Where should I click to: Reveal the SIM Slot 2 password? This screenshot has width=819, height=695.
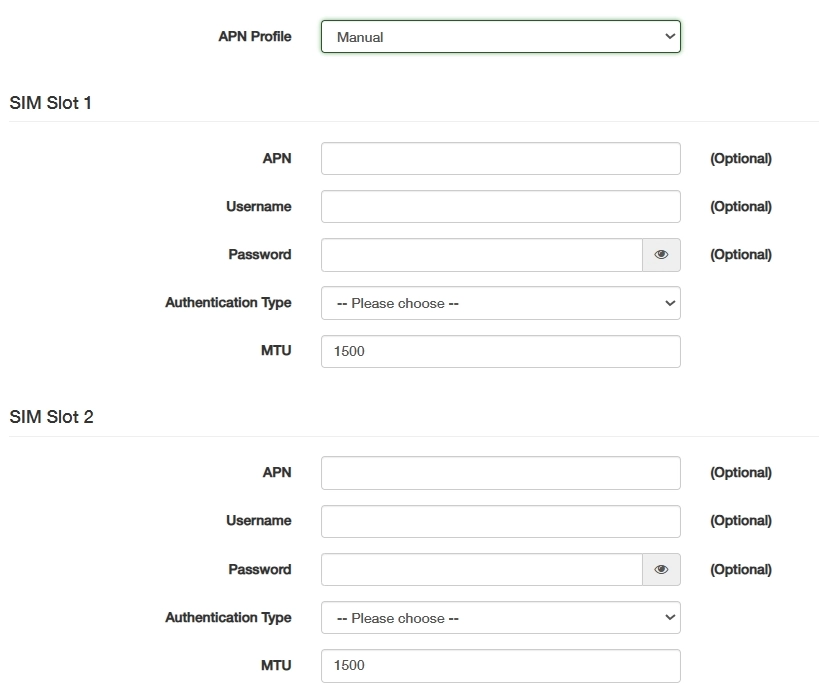point(661,569)
